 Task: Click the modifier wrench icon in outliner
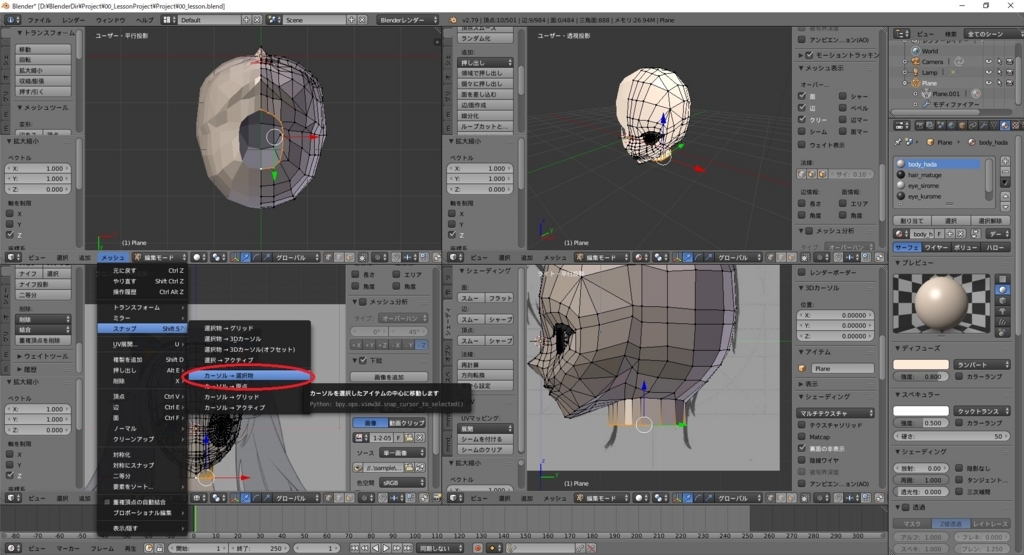(x=925, y=104)
